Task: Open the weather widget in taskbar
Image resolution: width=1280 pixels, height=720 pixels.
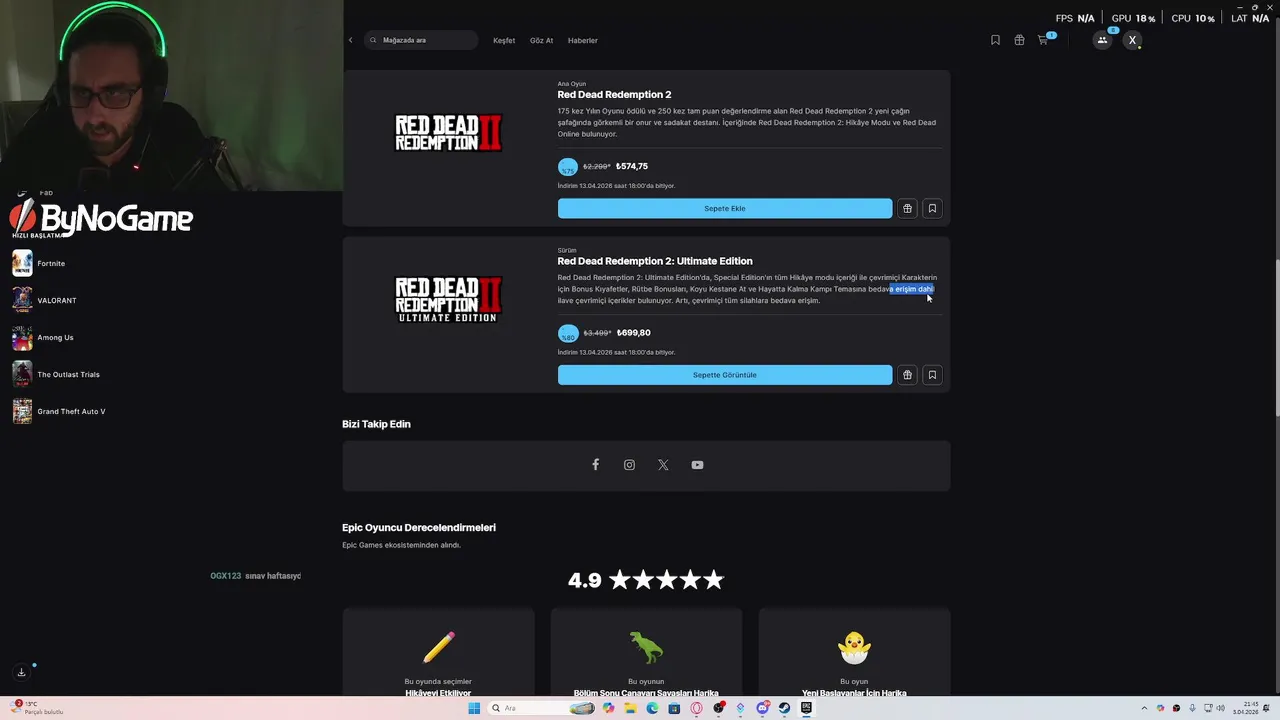Action: click(38, 708)
